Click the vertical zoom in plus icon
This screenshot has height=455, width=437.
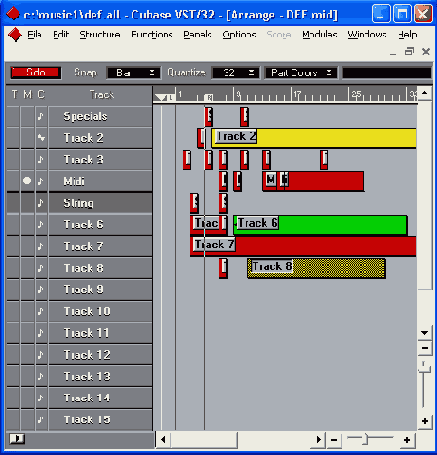pyautogui.click(x=425, y=421)
